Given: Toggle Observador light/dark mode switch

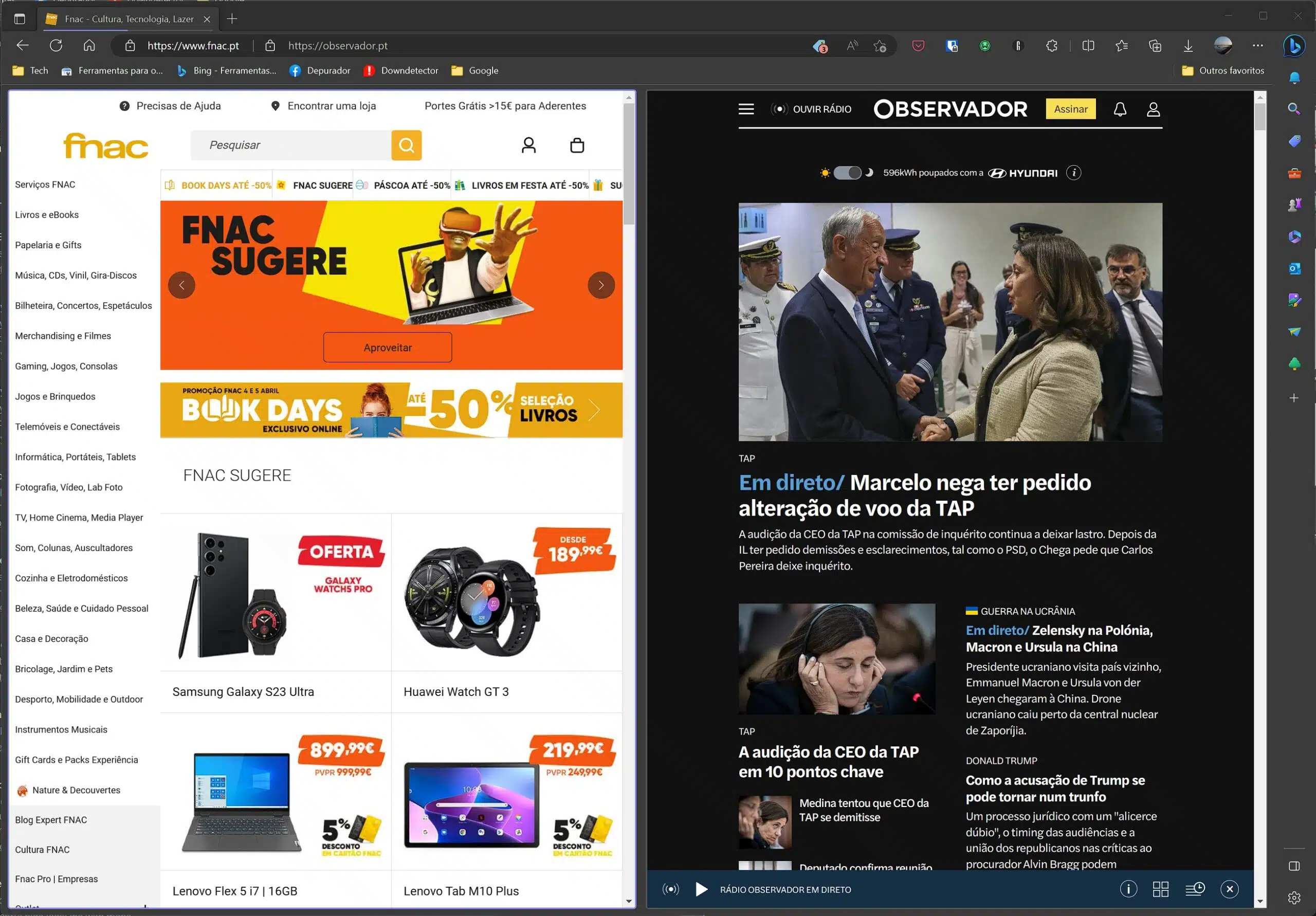Looking at the screenshot, I should (847, 173).
